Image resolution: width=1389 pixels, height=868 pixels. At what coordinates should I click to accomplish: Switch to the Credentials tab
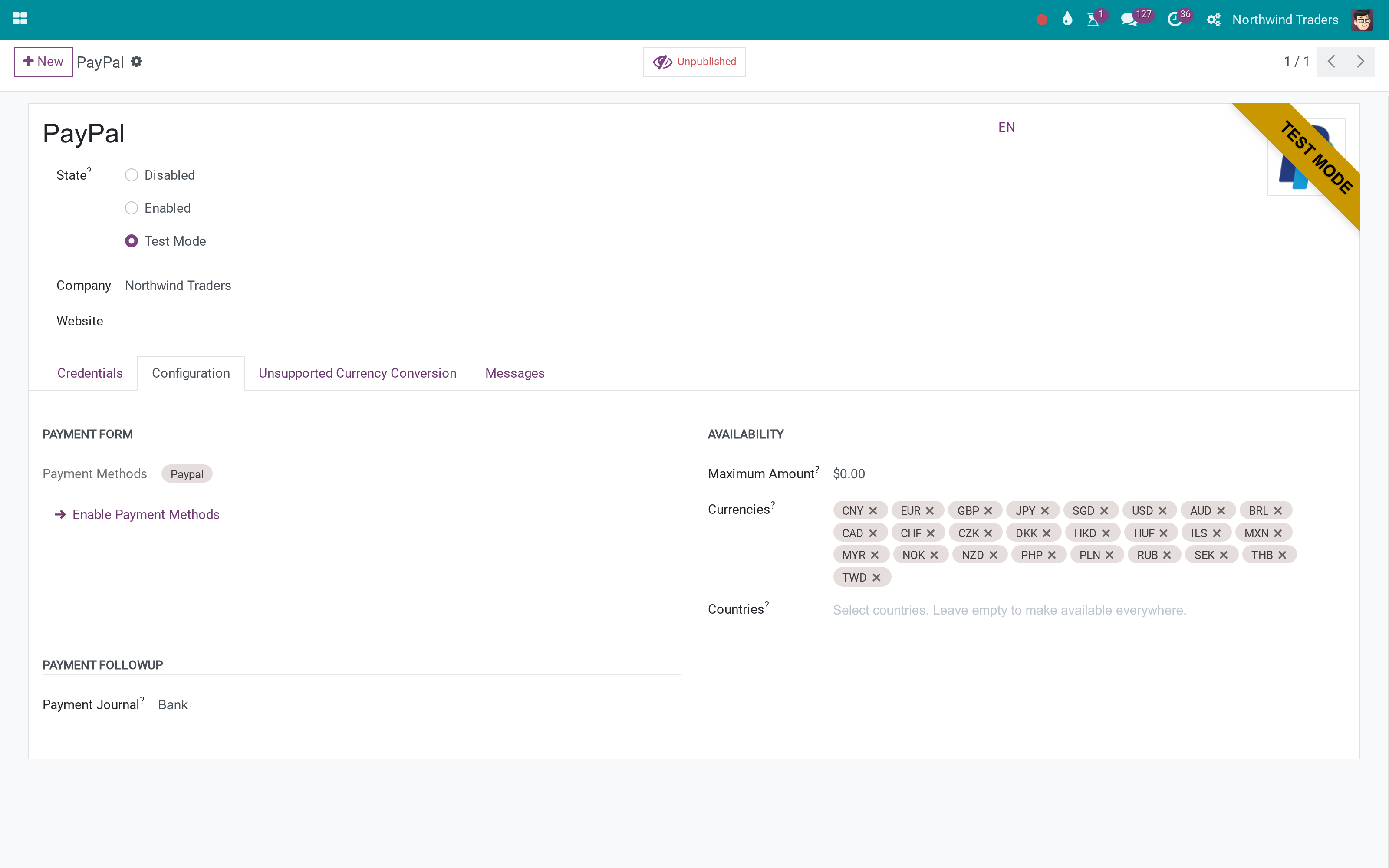90,373
